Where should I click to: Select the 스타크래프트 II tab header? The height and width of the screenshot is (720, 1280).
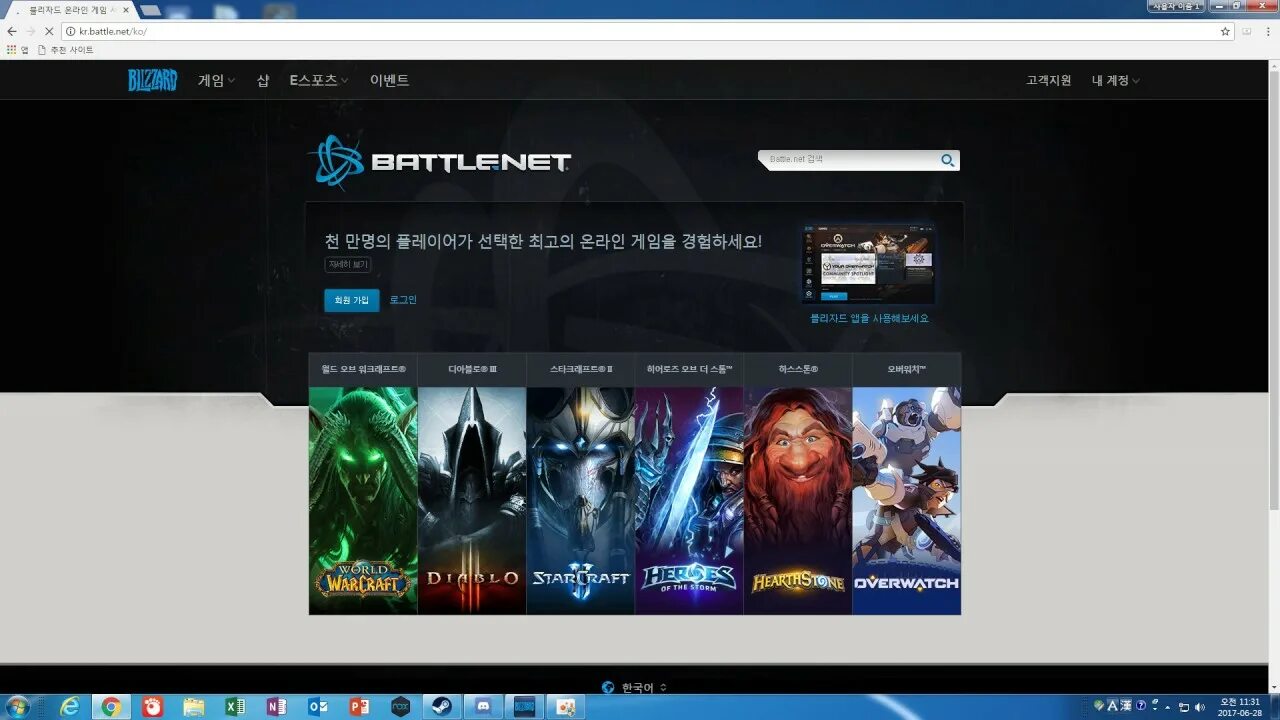[x=581, y=369]
